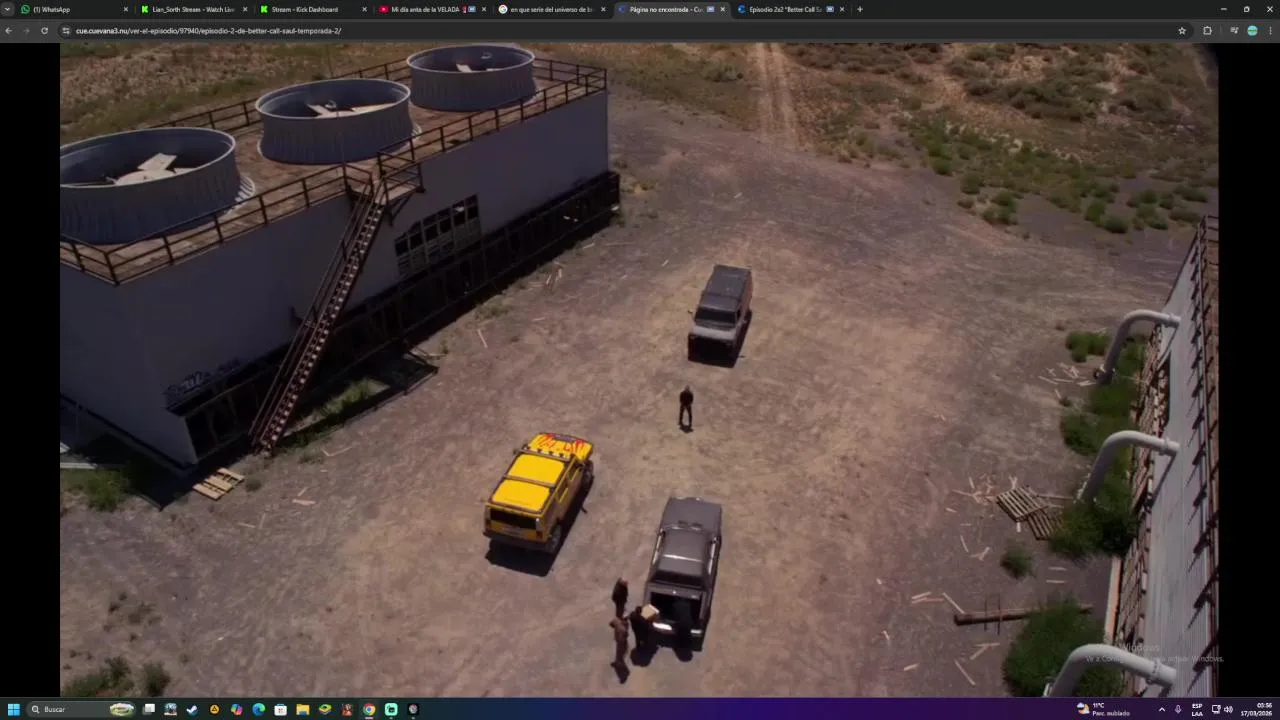The height and width of the screenshot is (720, 1280).
Task: Open the OBS Studio taskbar icon
Action: click(x=413, y=709)
